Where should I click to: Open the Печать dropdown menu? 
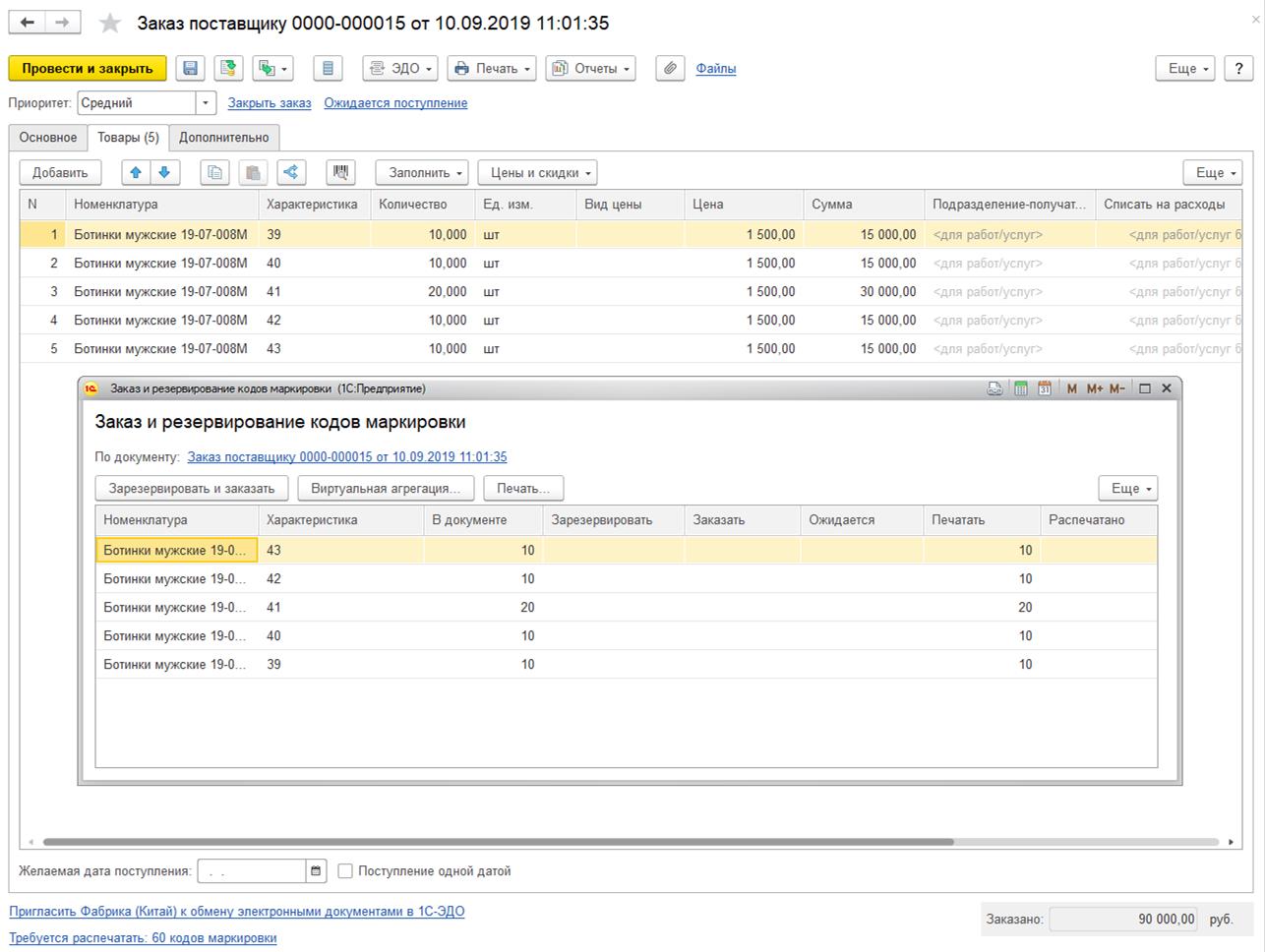(x=492, y=69)
